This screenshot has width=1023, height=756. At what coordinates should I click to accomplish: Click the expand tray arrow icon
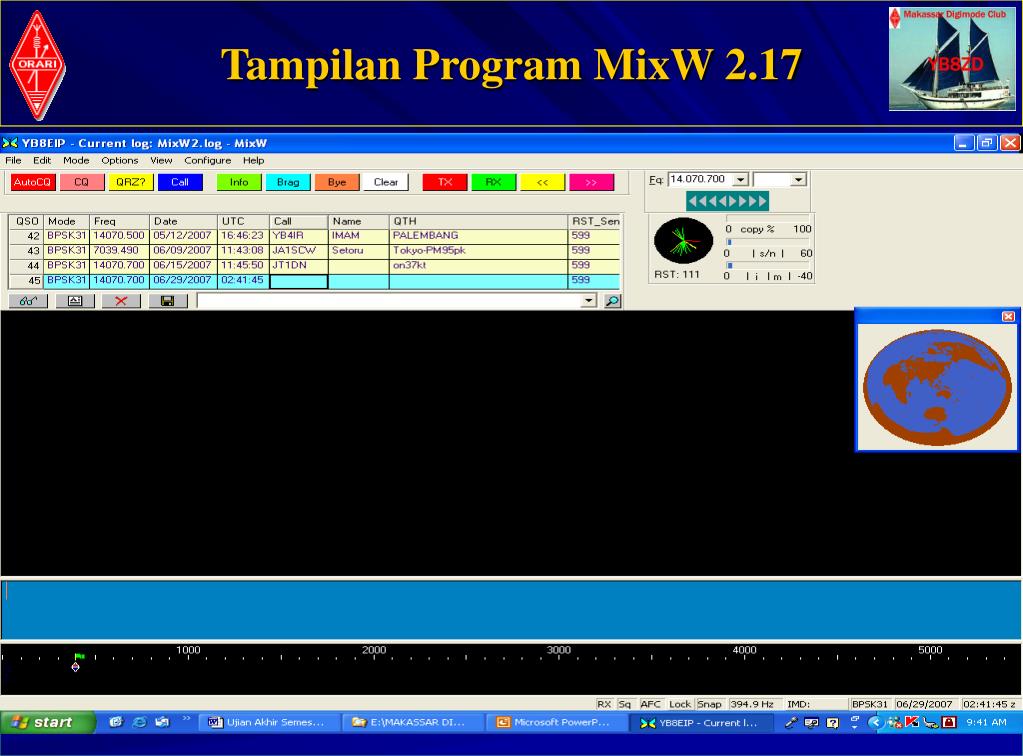pyautogui.click(x=874, y=722)
